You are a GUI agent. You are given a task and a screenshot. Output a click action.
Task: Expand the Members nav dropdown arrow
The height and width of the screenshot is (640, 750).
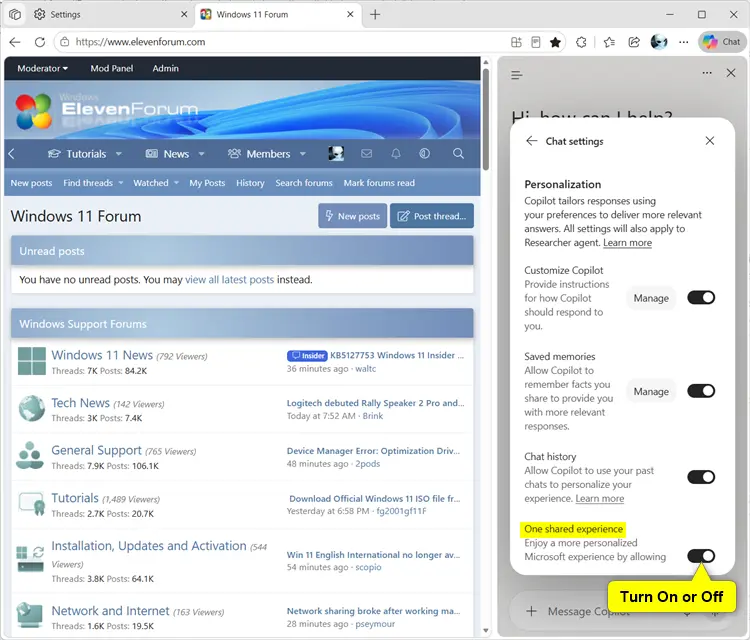(x=303, y=154)
